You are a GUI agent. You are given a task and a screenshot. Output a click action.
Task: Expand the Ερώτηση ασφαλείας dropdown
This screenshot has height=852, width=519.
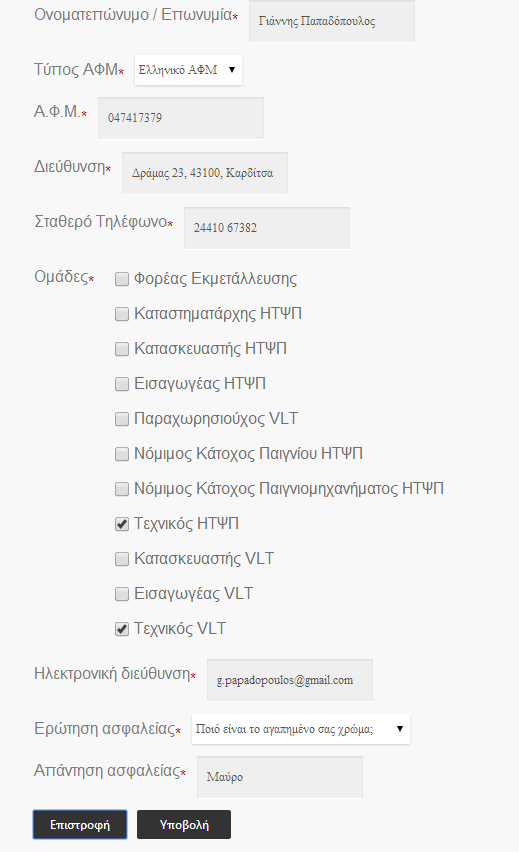(301, 729)
